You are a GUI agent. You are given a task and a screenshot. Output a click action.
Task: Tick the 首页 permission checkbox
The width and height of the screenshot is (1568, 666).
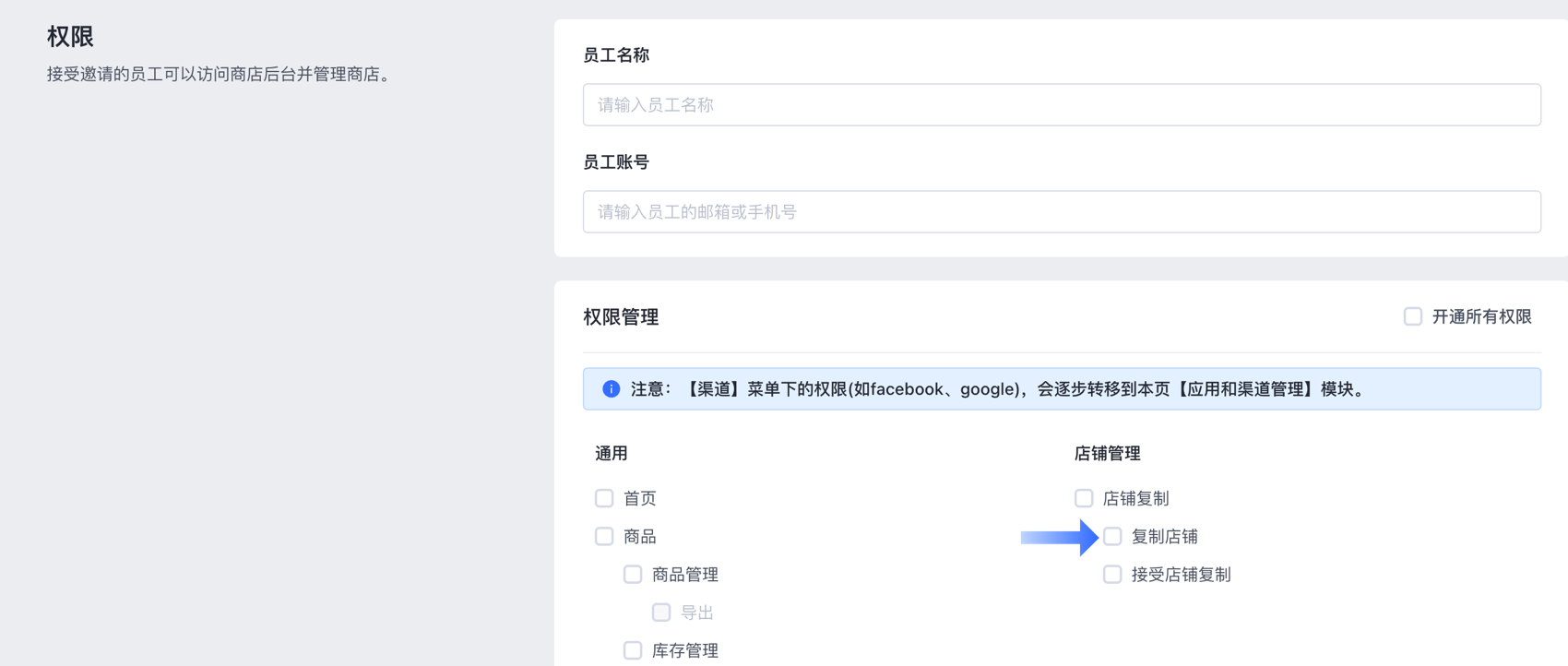coord(604,498)
